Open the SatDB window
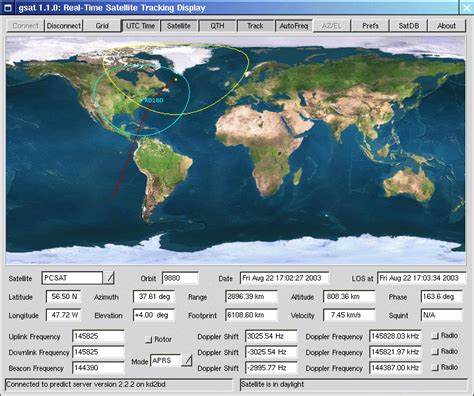The image size is (474, 396). point(409,26)
